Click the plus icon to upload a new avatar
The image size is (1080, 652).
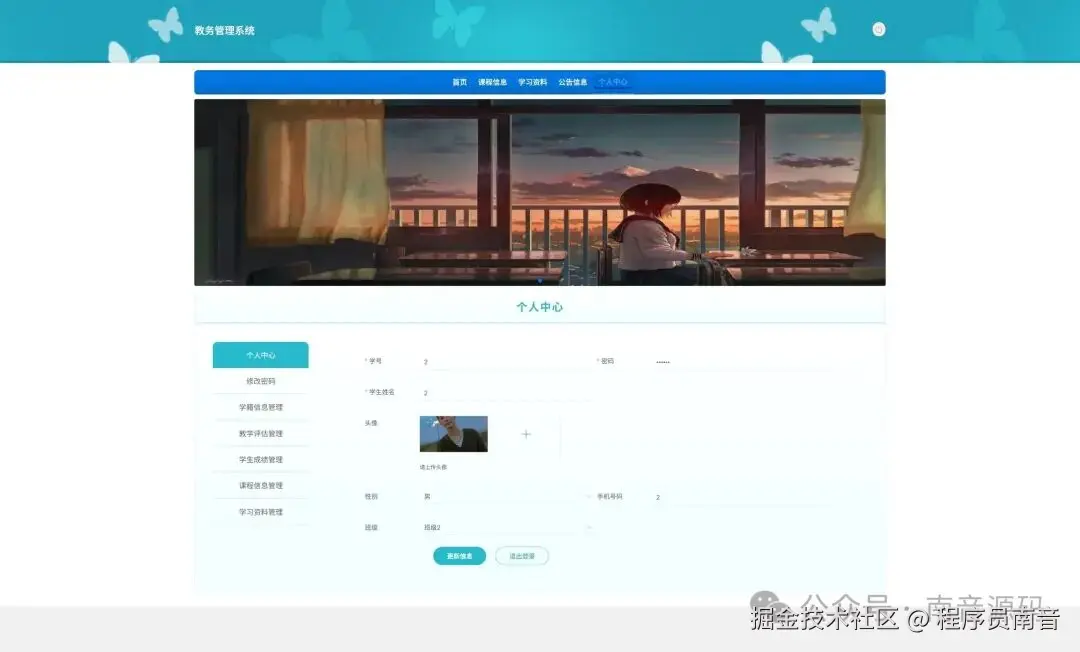coord(526,434)
